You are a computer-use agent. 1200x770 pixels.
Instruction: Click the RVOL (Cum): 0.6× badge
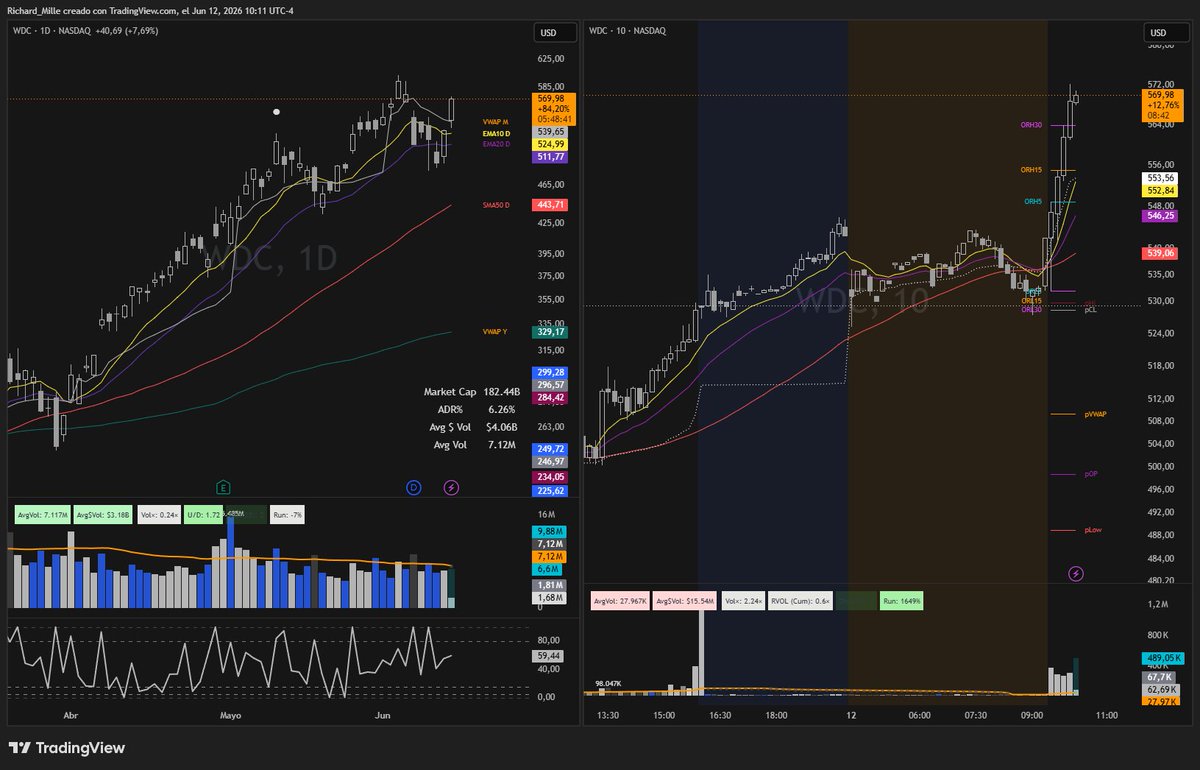[x=802, y=601]
